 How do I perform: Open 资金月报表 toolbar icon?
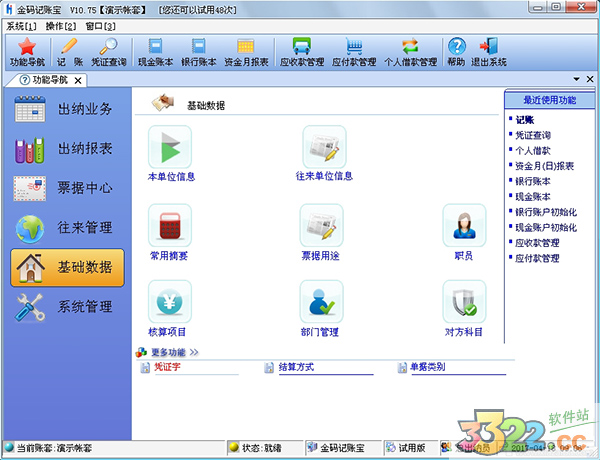point(246,52)
